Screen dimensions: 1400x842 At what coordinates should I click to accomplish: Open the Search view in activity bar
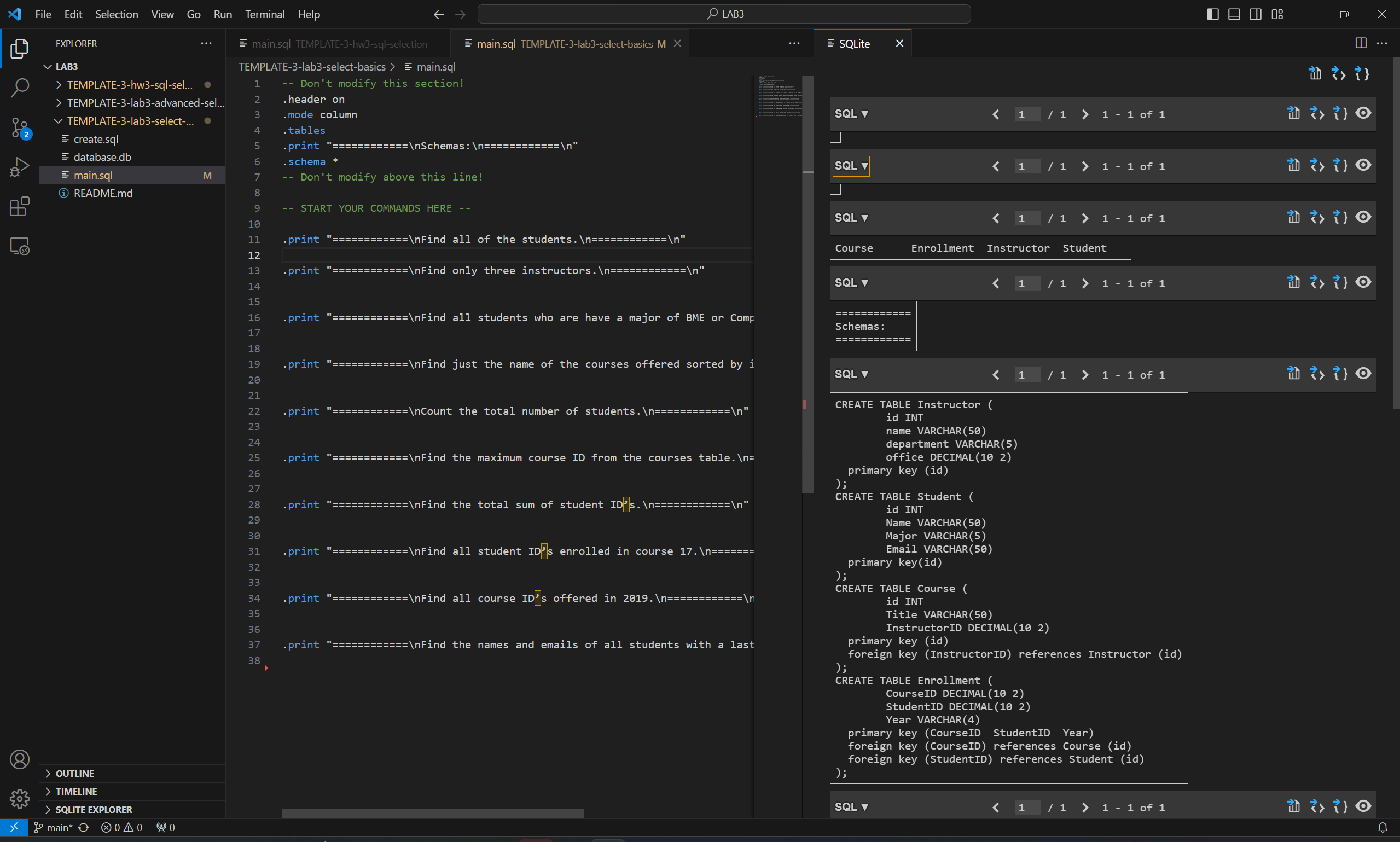point(19,88)
